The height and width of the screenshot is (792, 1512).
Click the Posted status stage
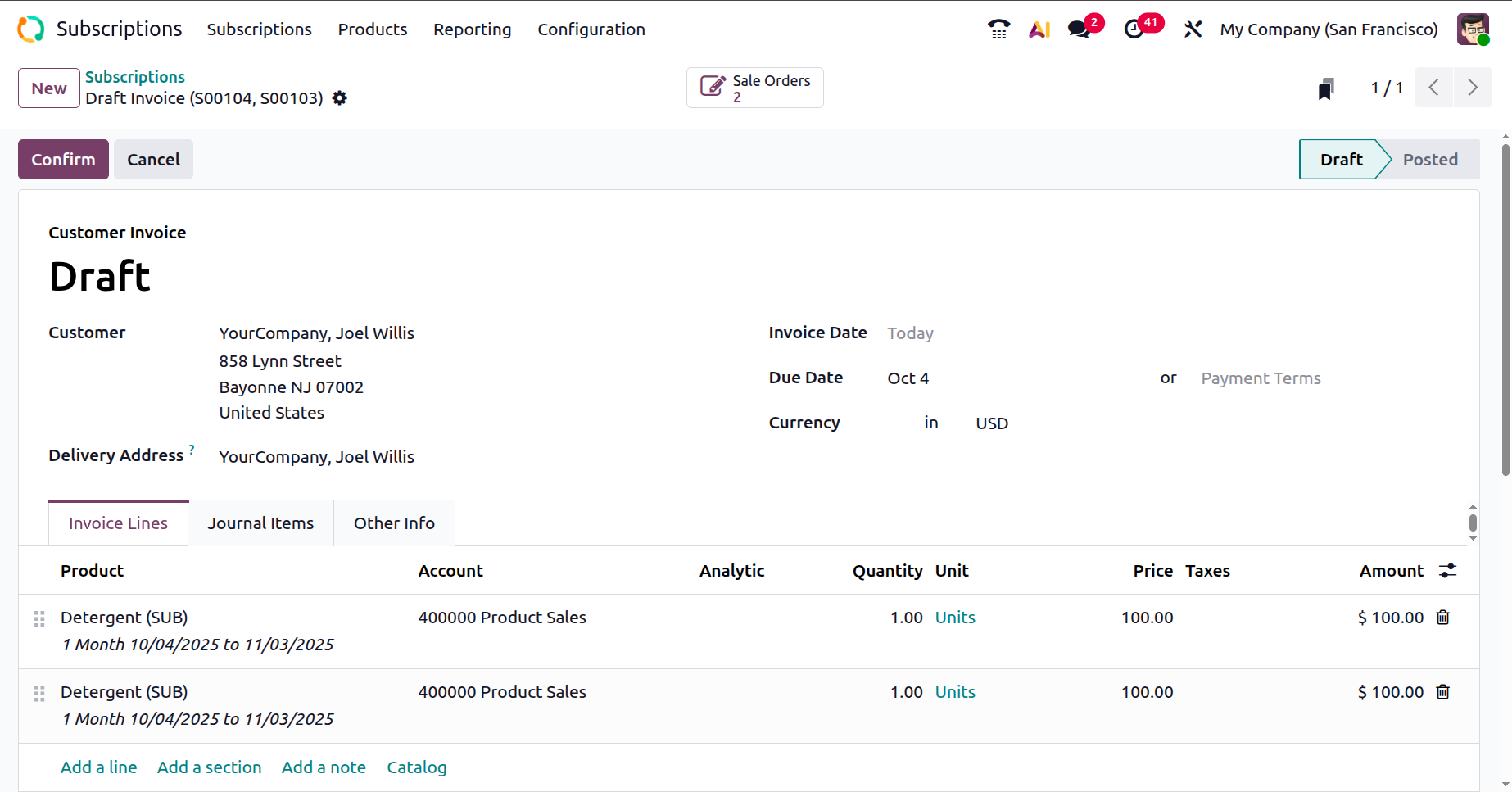[1429, 160]
